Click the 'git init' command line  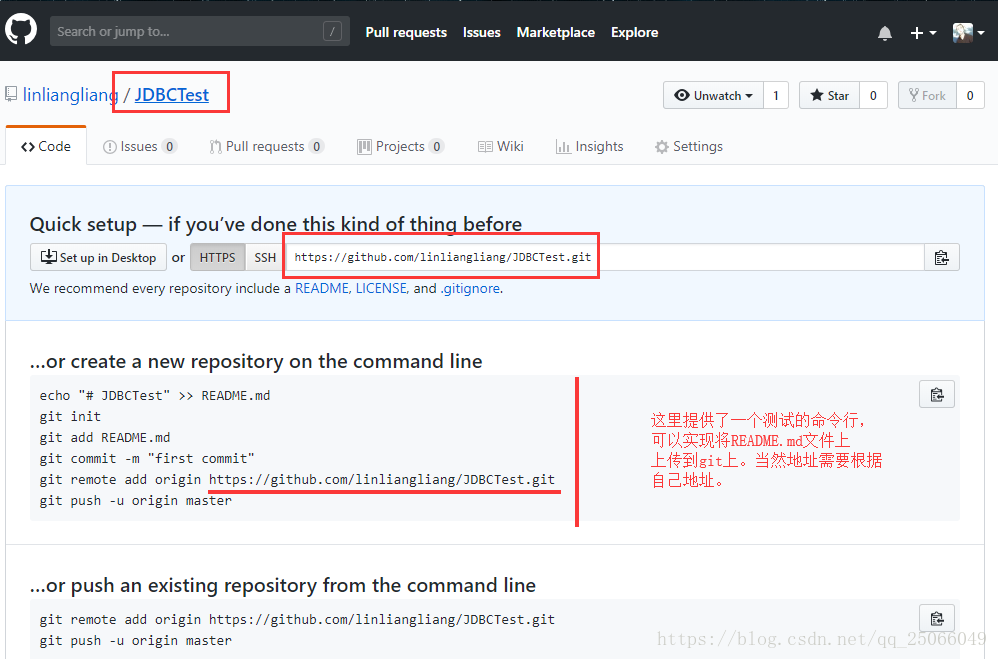pyautogui.click(x=70, y=416)
